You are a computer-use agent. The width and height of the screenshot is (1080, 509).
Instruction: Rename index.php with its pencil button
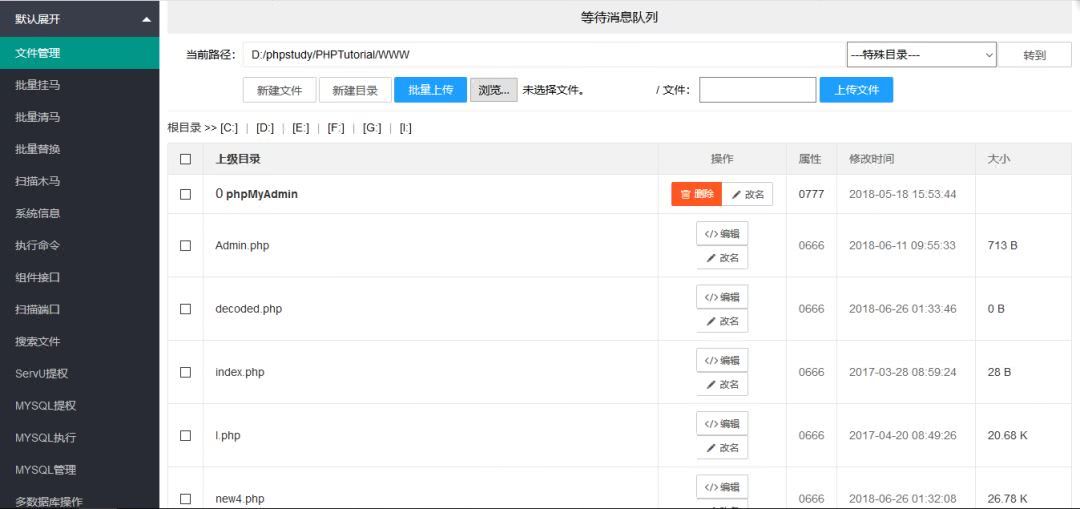[722, 384]
